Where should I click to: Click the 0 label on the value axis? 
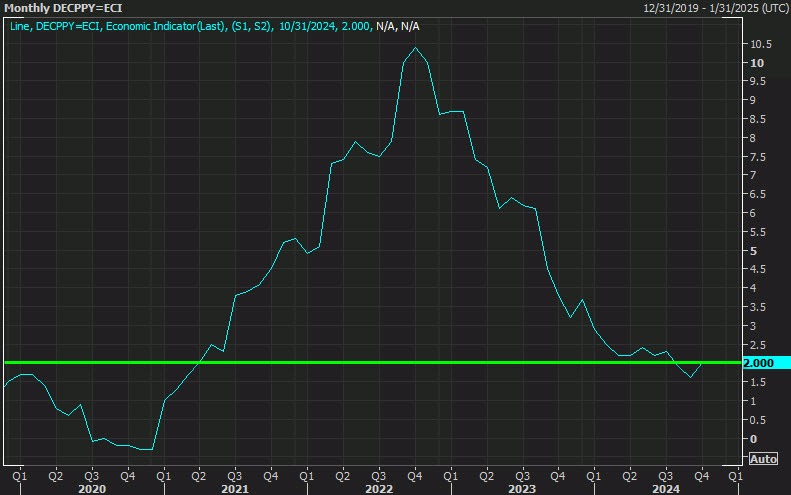756,439
